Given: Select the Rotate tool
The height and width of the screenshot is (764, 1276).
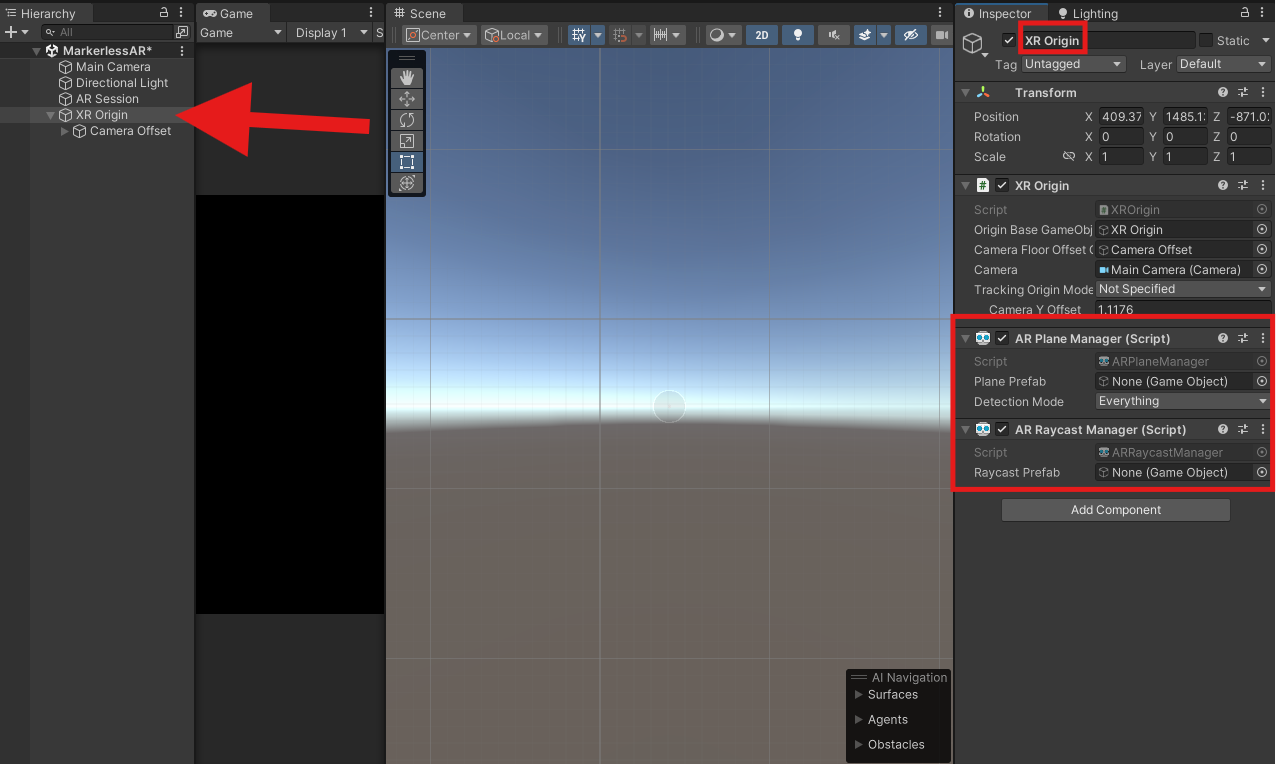Looking at the screenshot, I should click(407, 120).
